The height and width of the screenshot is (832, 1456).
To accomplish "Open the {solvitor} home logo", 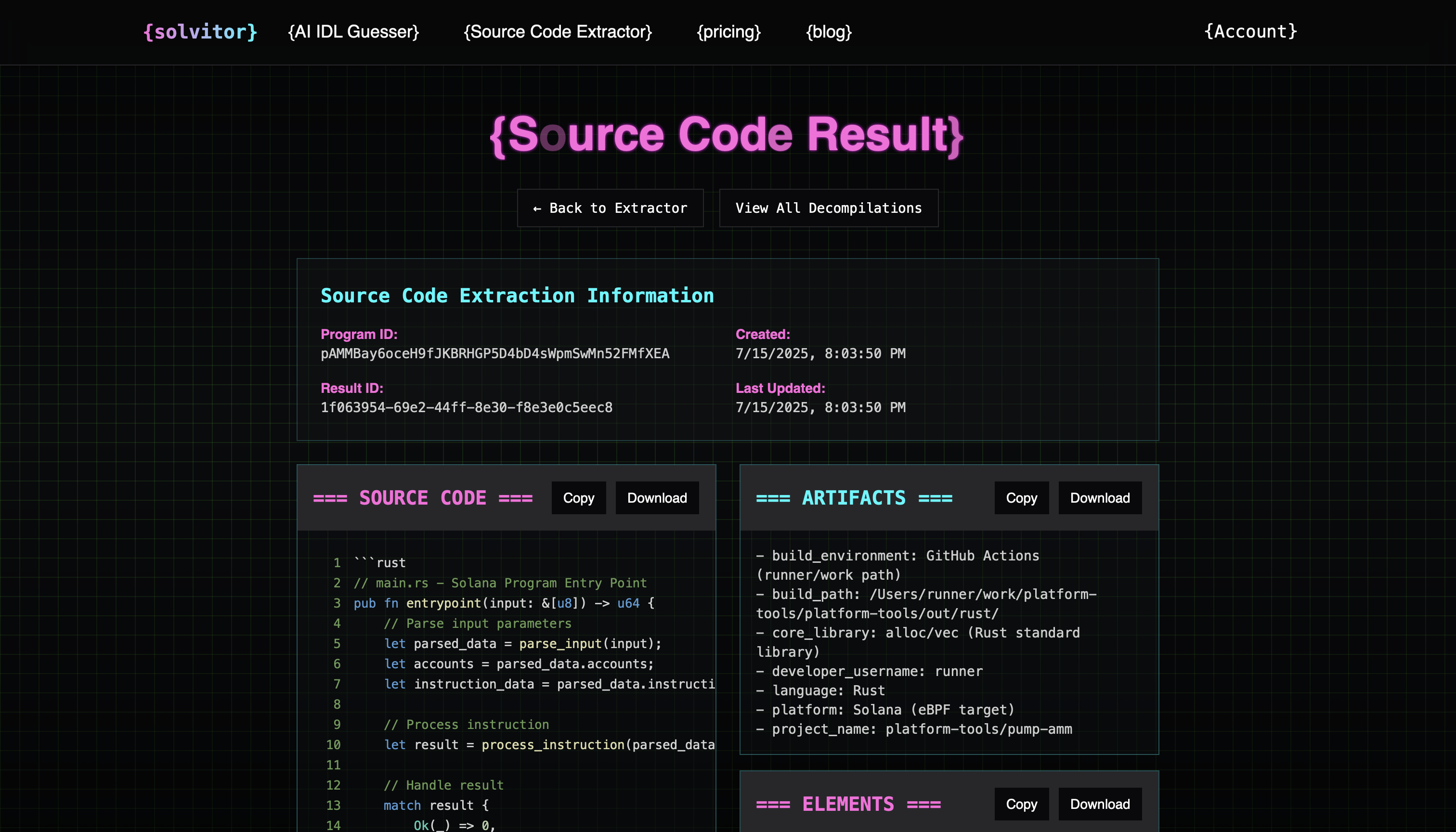I will 200,32.
